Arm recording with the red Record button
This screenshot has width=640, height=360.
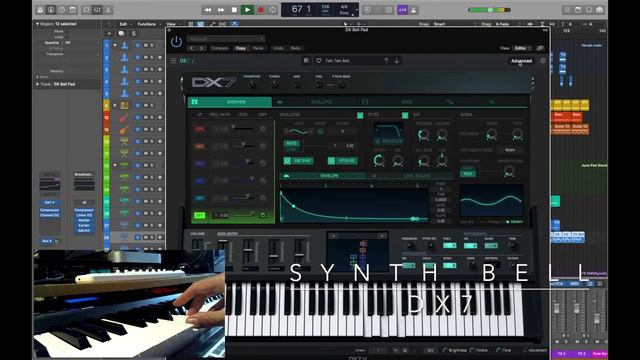point(261,10)
